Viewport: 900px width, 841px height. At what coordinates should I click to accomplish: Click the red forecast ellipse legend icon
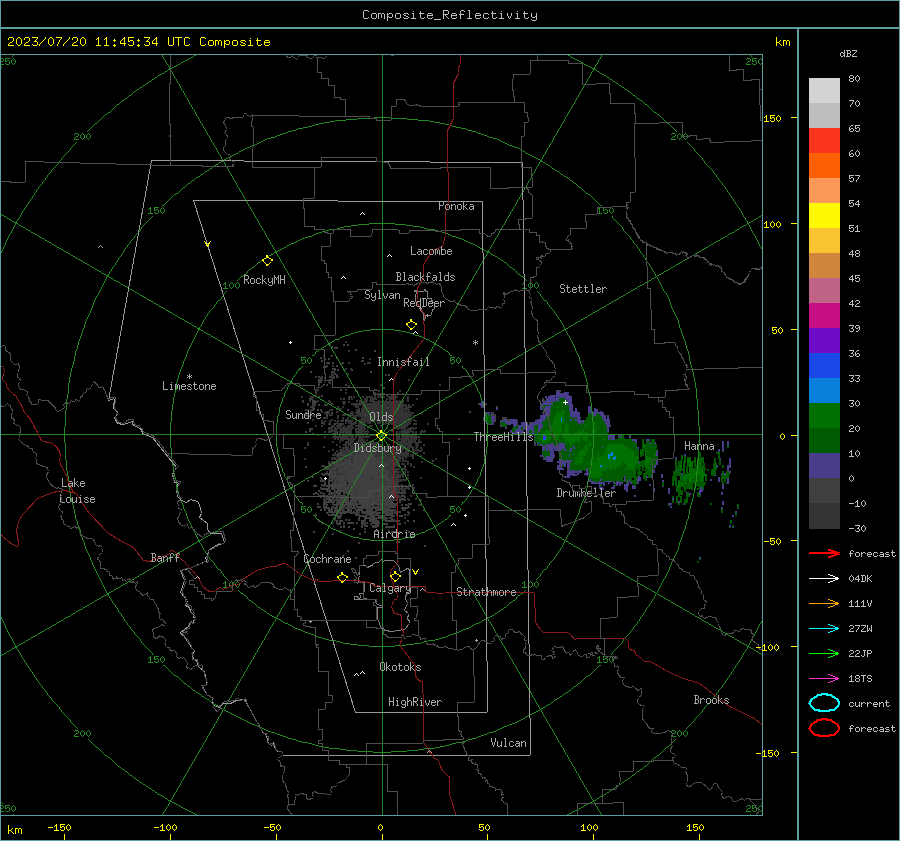click(x=824, y=728)
